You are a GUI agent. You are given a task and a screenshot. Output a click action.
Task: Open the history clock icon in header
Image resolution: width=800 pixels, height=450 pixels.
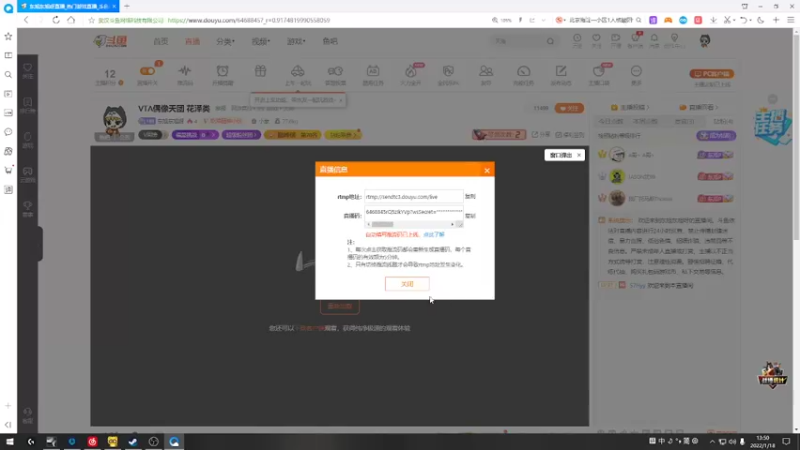[x=577, y=38]
